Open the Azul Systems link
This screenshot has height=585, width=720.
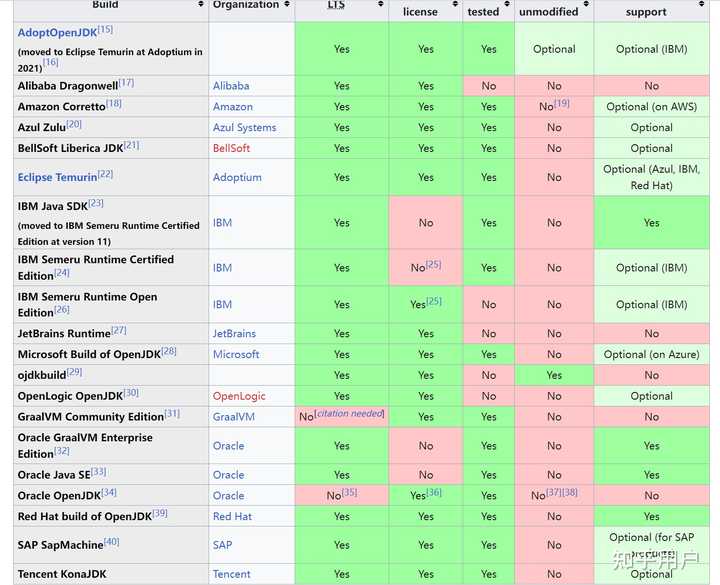pos(244,128)
